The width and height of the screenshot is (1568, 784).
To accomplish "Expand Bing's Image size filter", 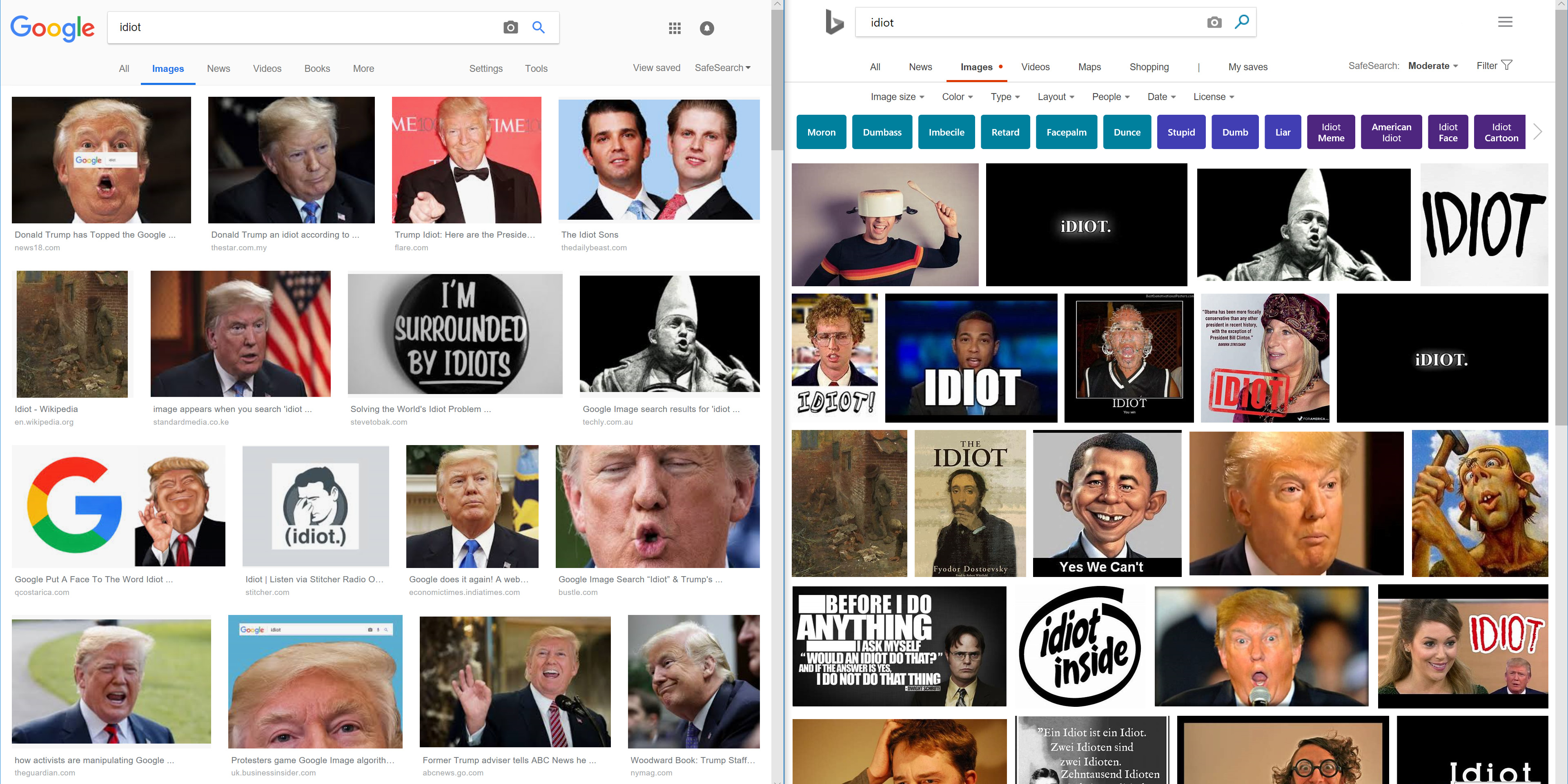I will (x=897, y=97).
